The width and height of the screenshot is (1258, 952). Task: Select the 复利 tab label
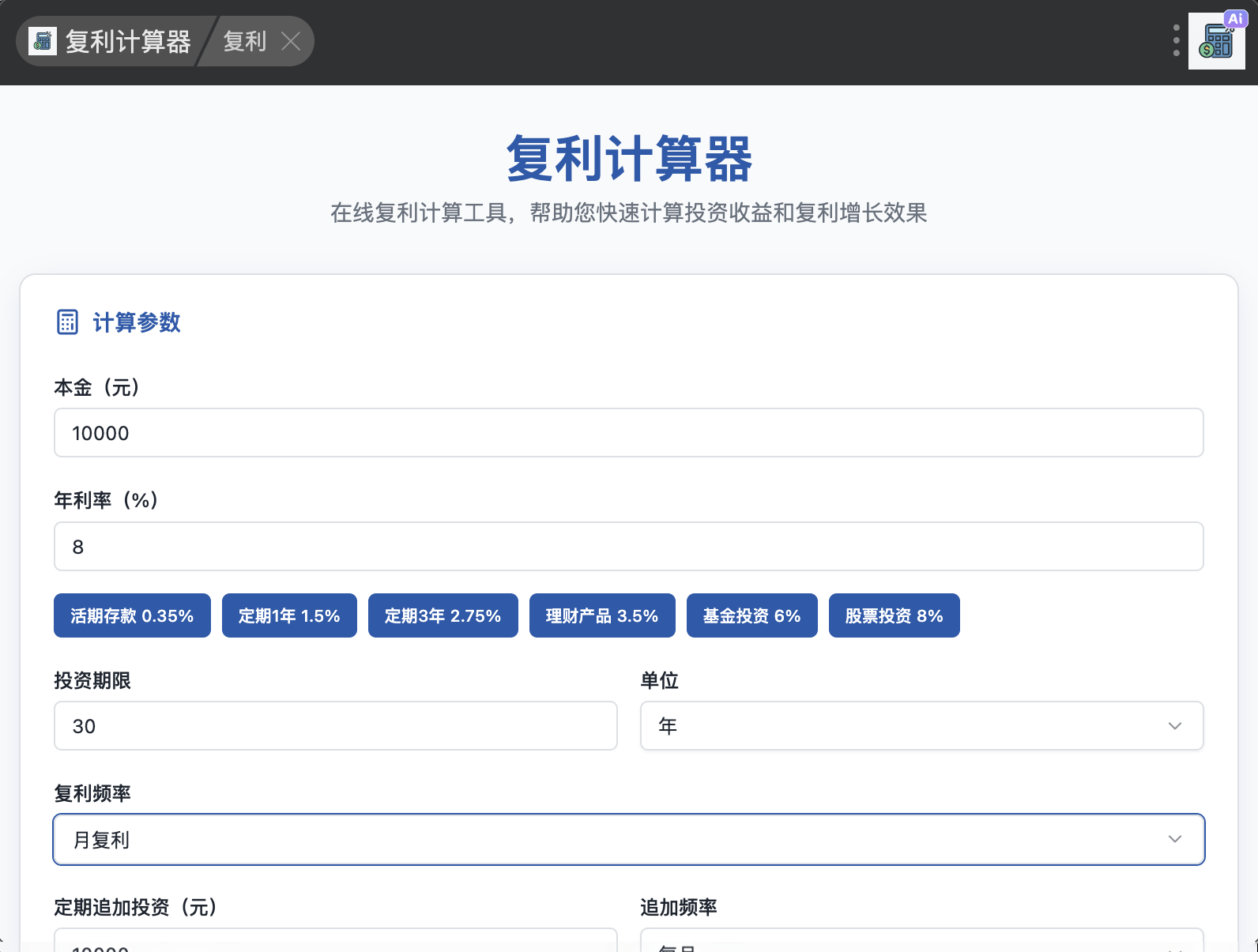click(x=244, y=41)
